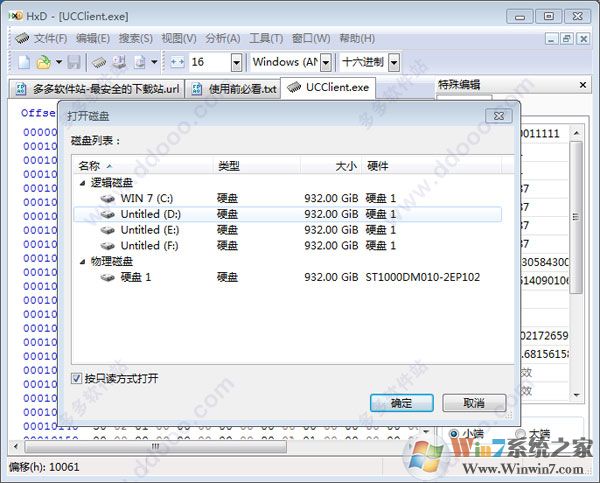Select the 小端 radio button
The height and width of the screenshot is (483, 600).
[x=454, y=434]
